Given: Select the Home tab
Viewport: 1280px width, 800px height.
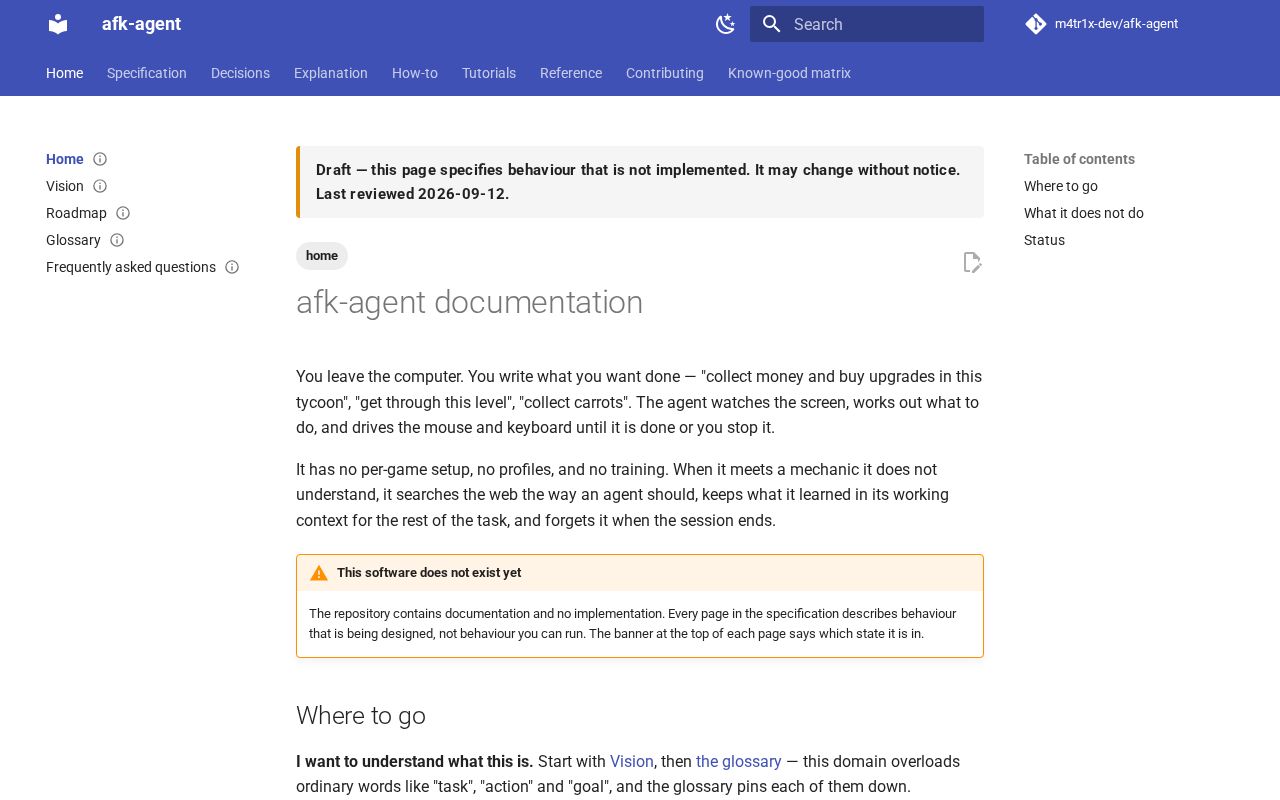Looking at the screenshot, I should 64,73.
